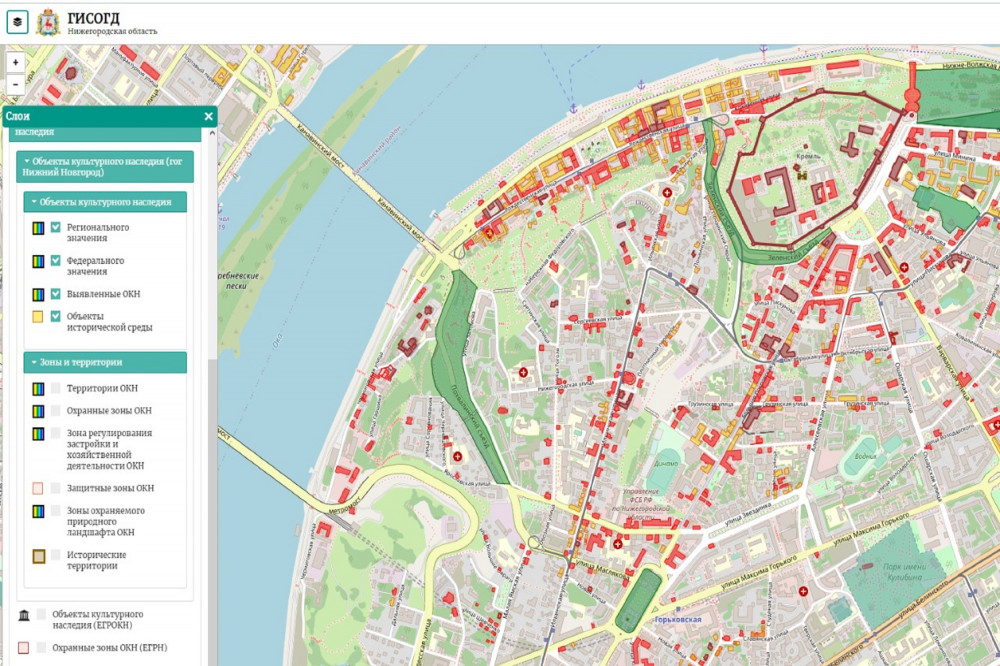Click the Защитные зоны ОКН color swatch

tap(37, 488)
